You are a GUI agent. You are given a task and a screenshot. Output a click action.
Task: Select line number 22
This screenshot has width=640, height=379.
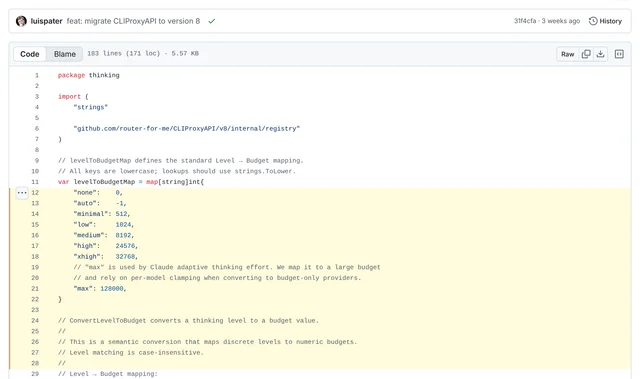[35, 299]
